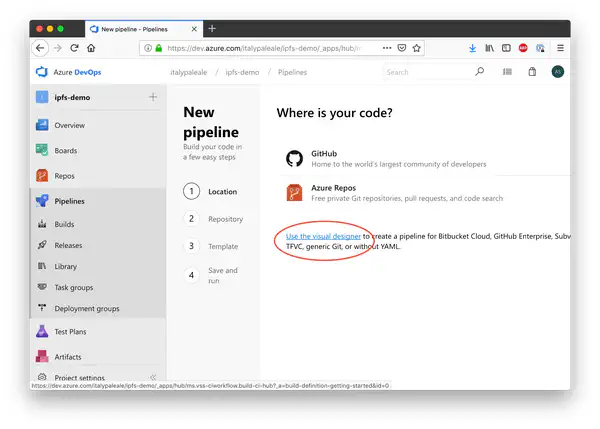Open Task groups in sidebar
This screenshot has width=600, height=429.
[x=73, y=287]
